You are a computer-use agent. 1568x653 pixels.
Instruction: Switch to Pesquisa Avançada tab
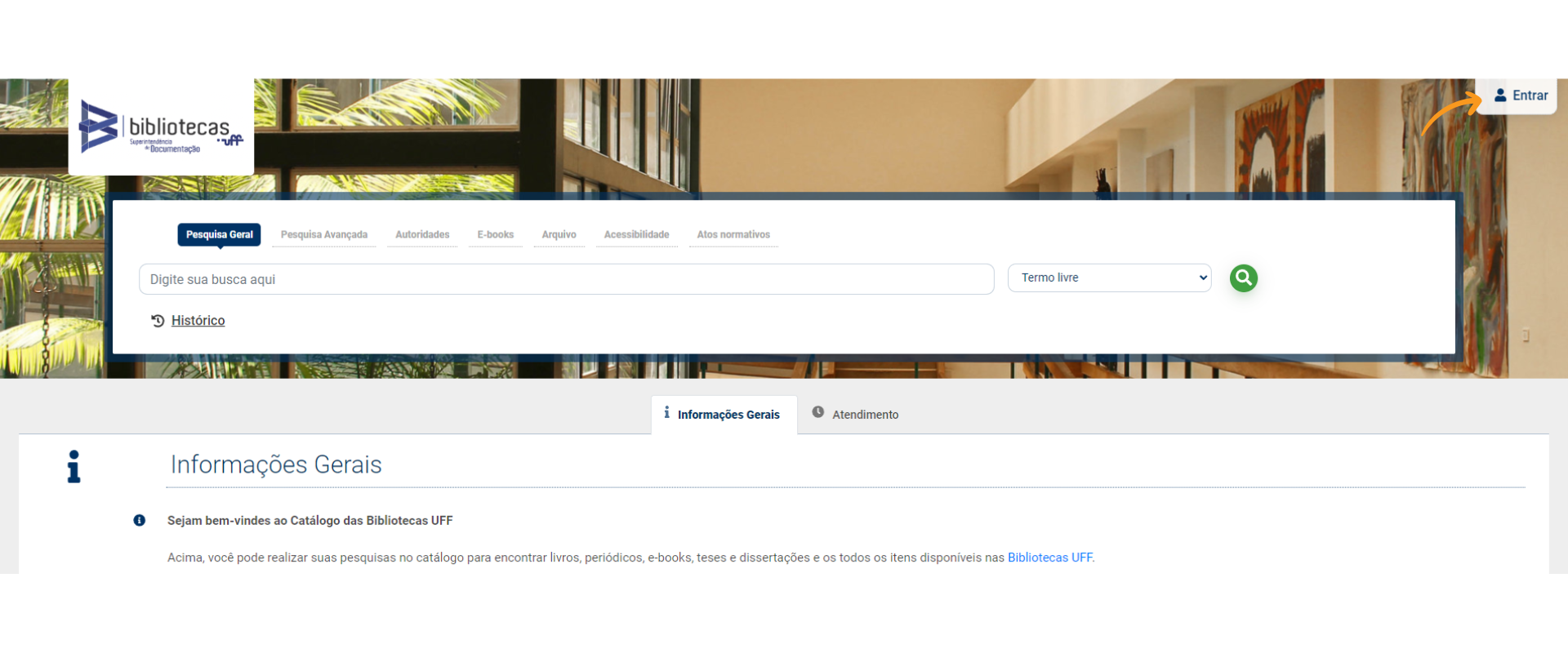point(324,235)
